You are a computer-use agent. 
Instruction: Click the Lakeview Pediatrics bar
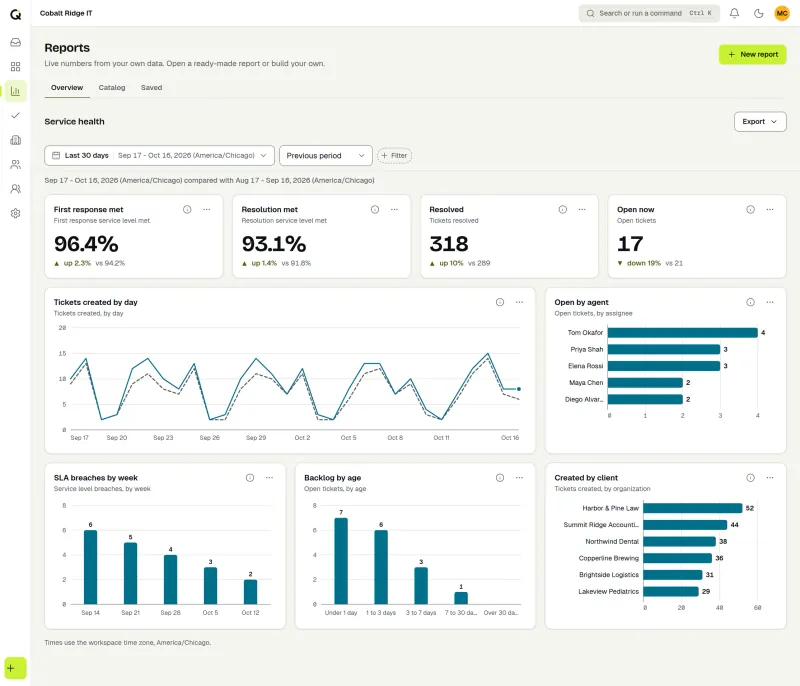click(x=671, y=592)
